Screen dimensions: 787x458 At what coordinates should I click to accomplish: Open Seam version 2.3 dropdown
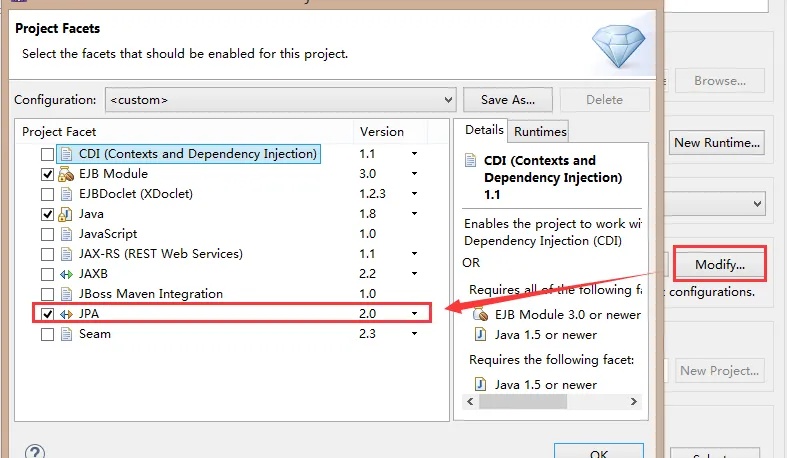click(415, 334)
